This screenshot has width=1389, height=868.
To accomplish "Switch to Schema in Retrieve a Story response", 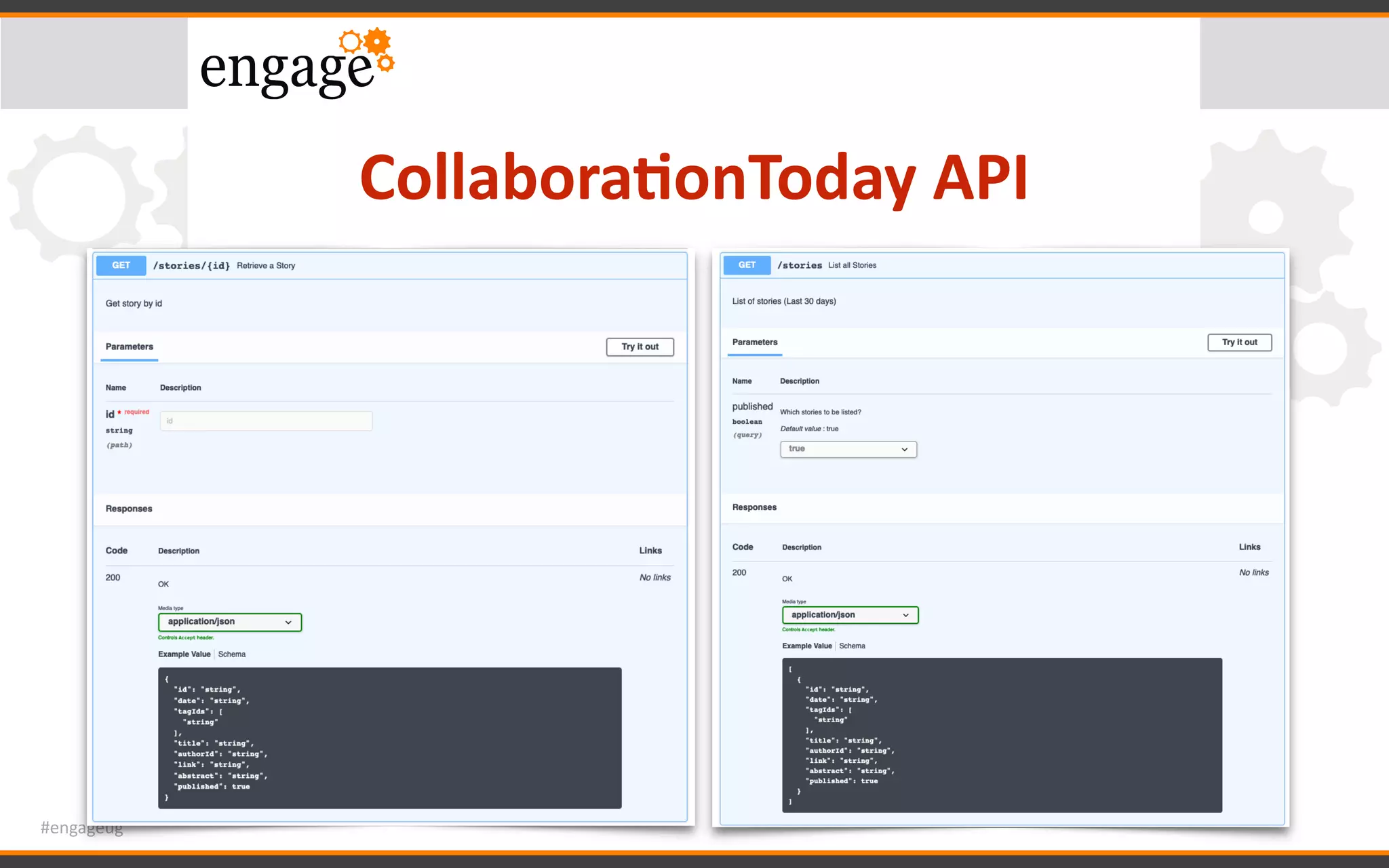I will click(232, 654).
